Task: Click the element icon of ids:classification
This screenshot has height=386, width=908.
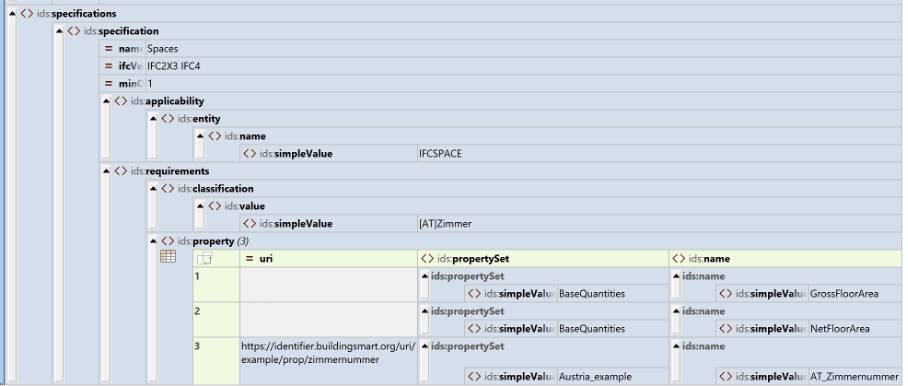Action: tap(167, 189)
